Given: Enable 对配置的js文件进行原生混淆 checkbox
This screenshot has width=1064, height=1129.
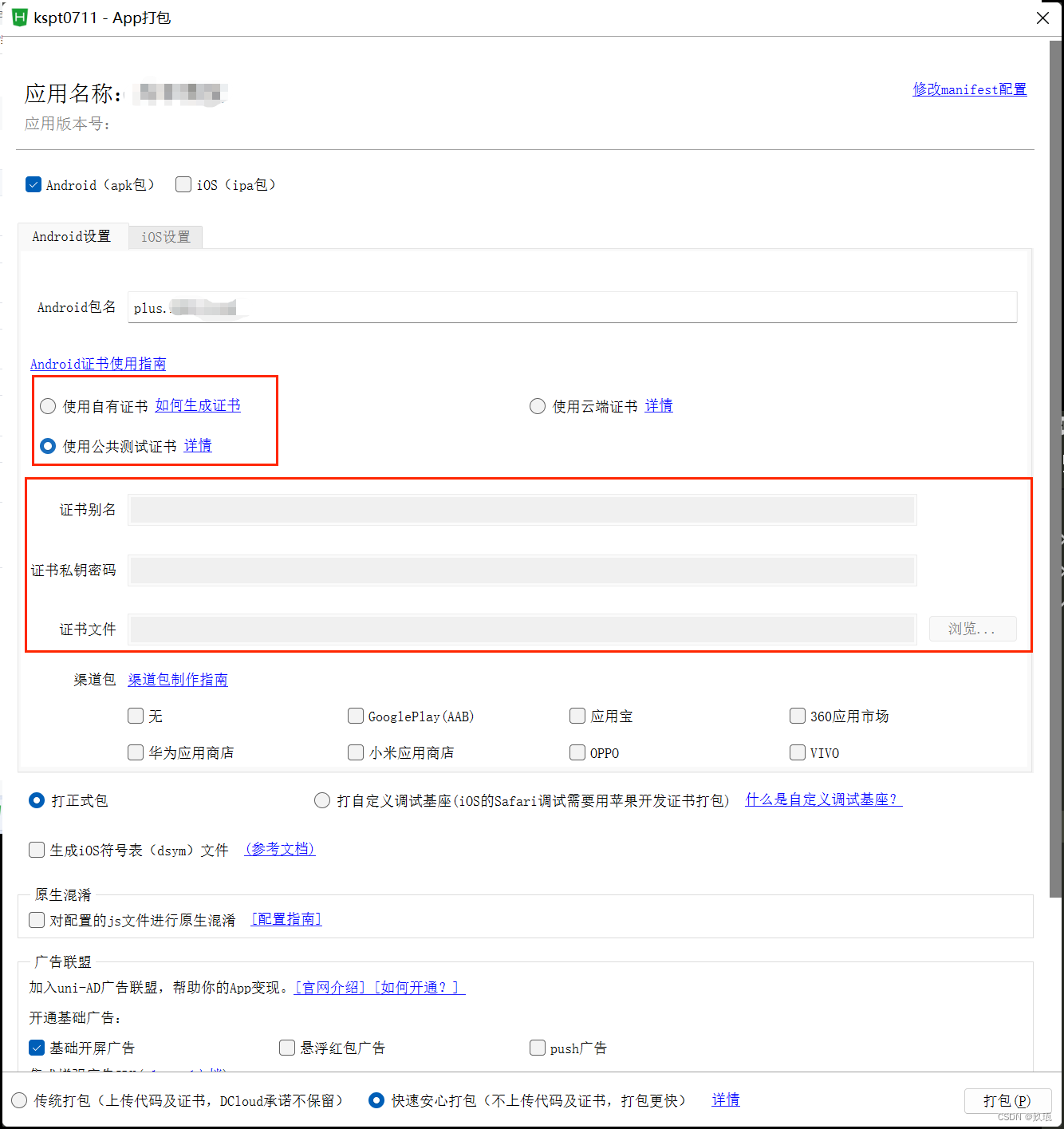Looking at the screenshot, I should [37, 920].
